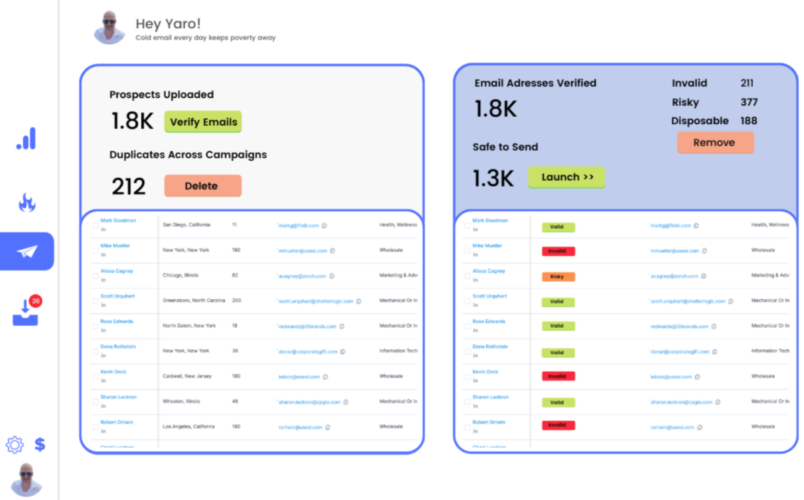Open settings via the gear icon
The width and height of the screenshot is (804, 500).
click(14, 445)
